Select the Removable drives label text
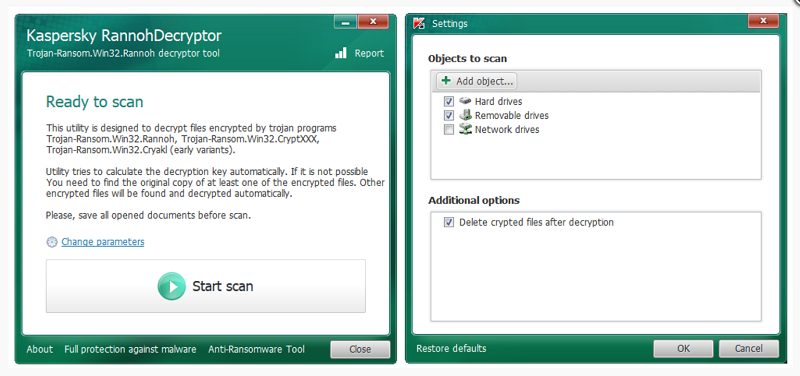 coord(512,116)
